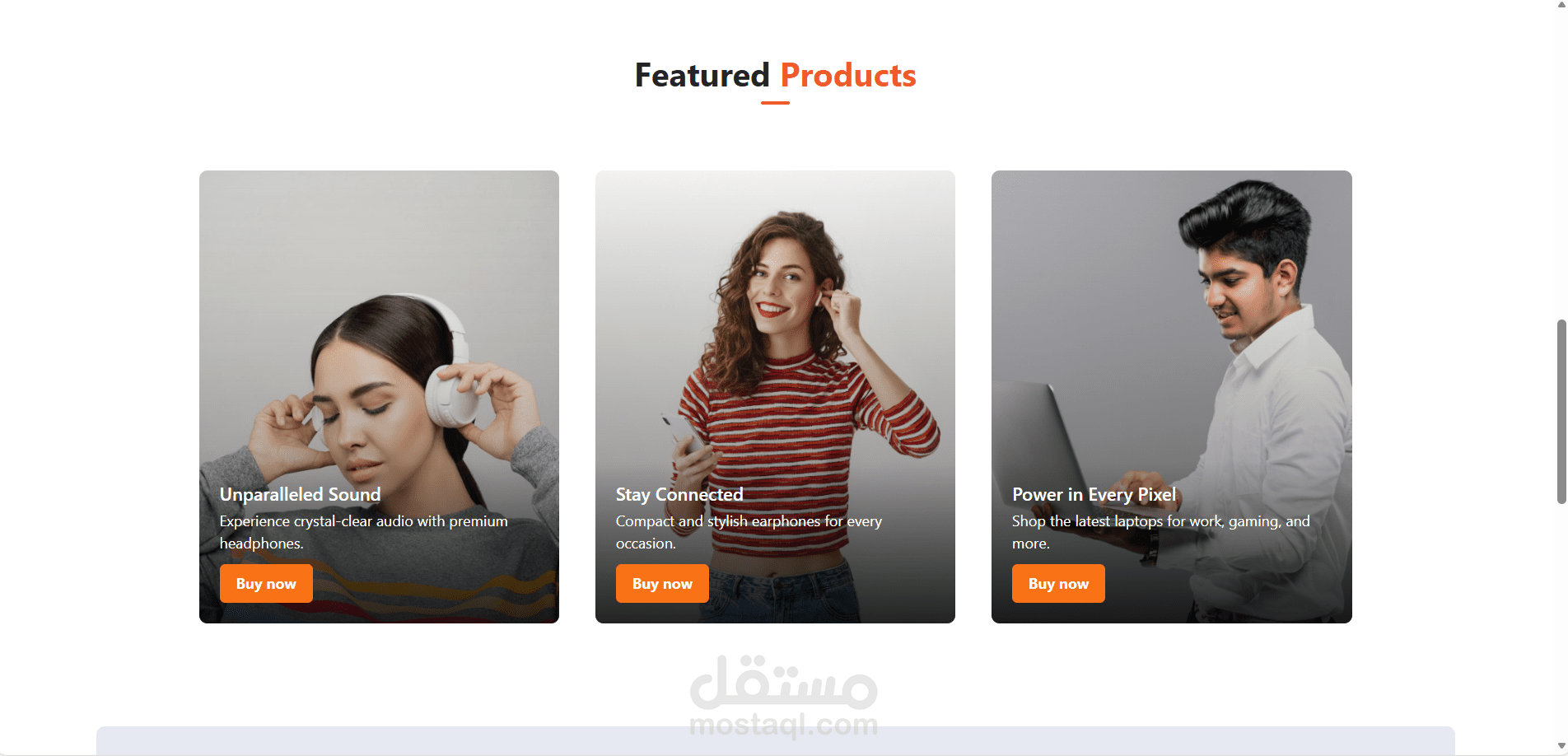This screenshot has width=1568, height=756.
Task: Click the scrollbar track above the thumb
Action: tap(1561, 165)
